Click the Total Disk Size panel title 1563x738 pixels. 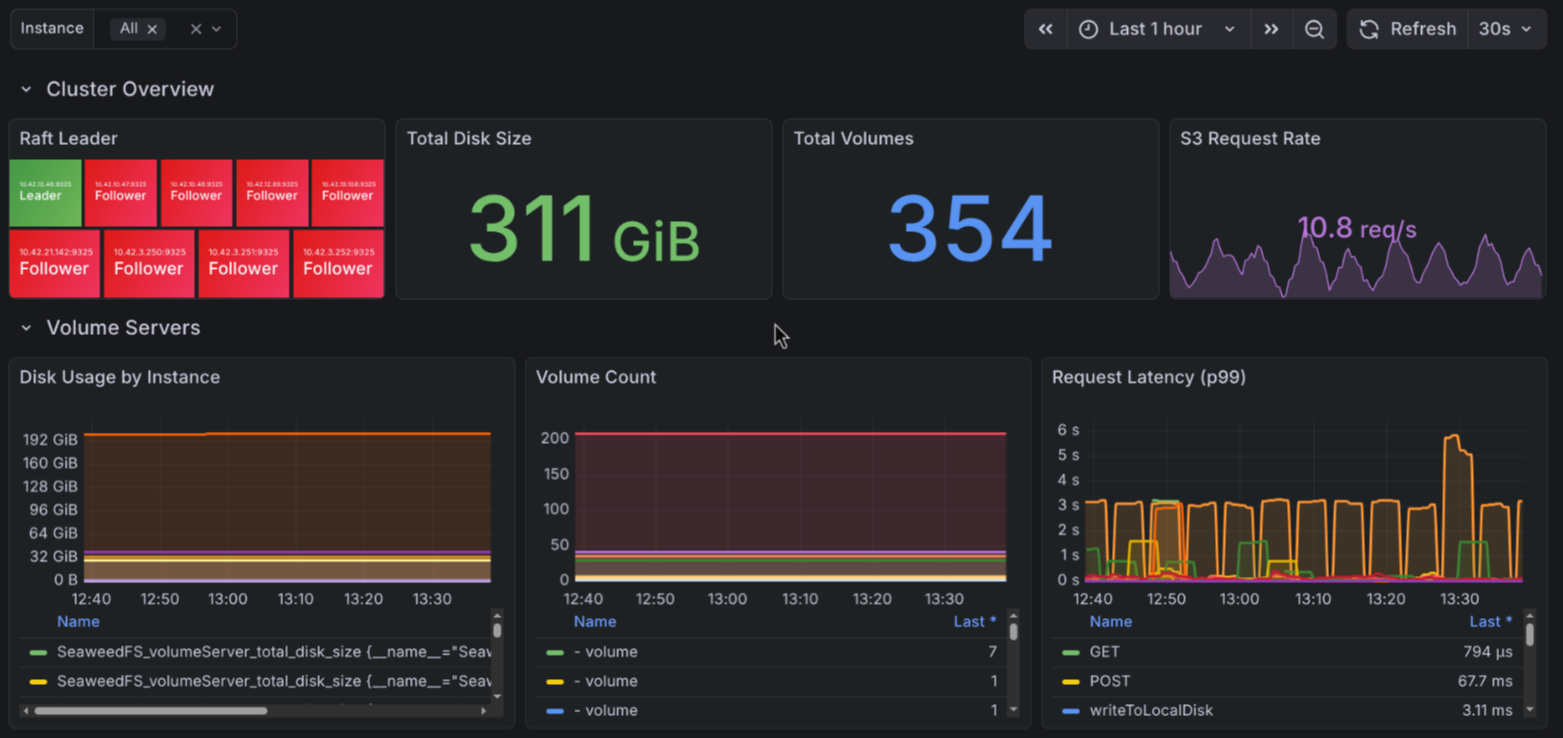coord(468,138)
